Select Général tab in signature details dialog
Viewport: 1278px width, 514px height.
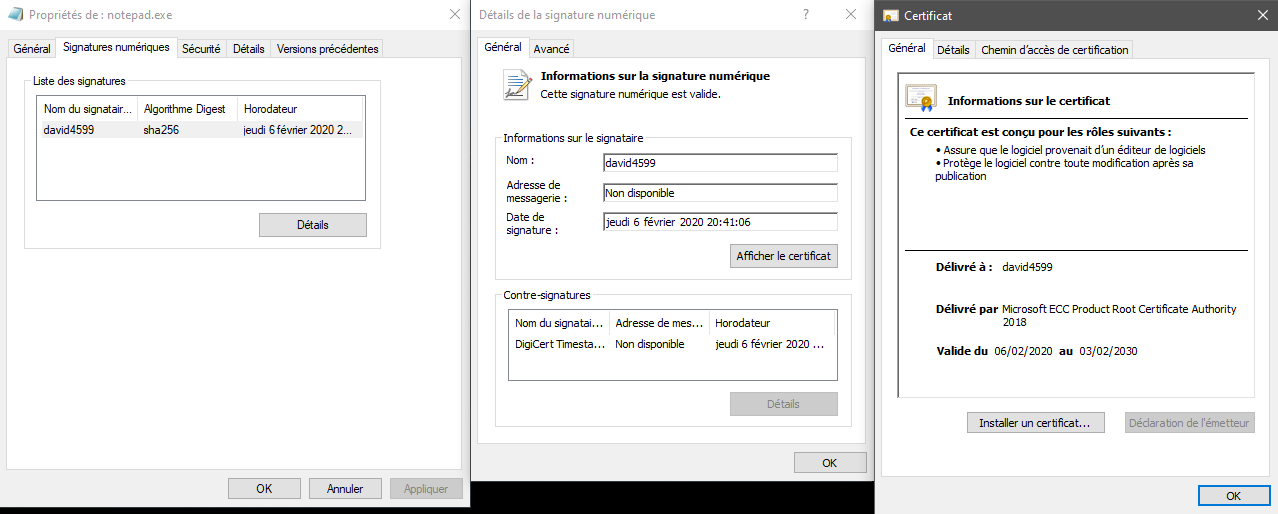click(x=503, y=47)
